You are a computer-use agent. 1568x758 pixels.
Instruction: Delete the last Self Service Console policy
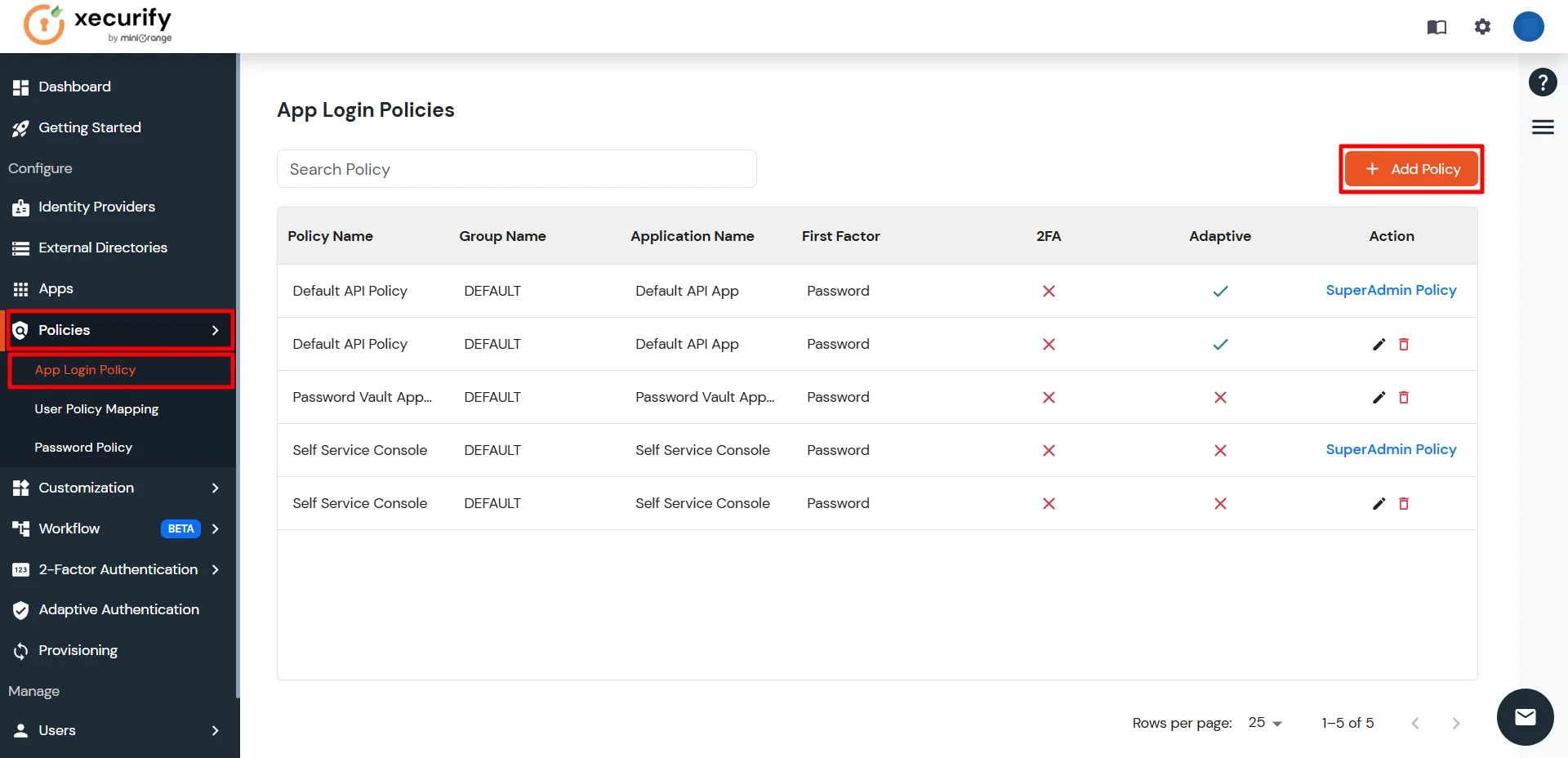coord(1404,503)
